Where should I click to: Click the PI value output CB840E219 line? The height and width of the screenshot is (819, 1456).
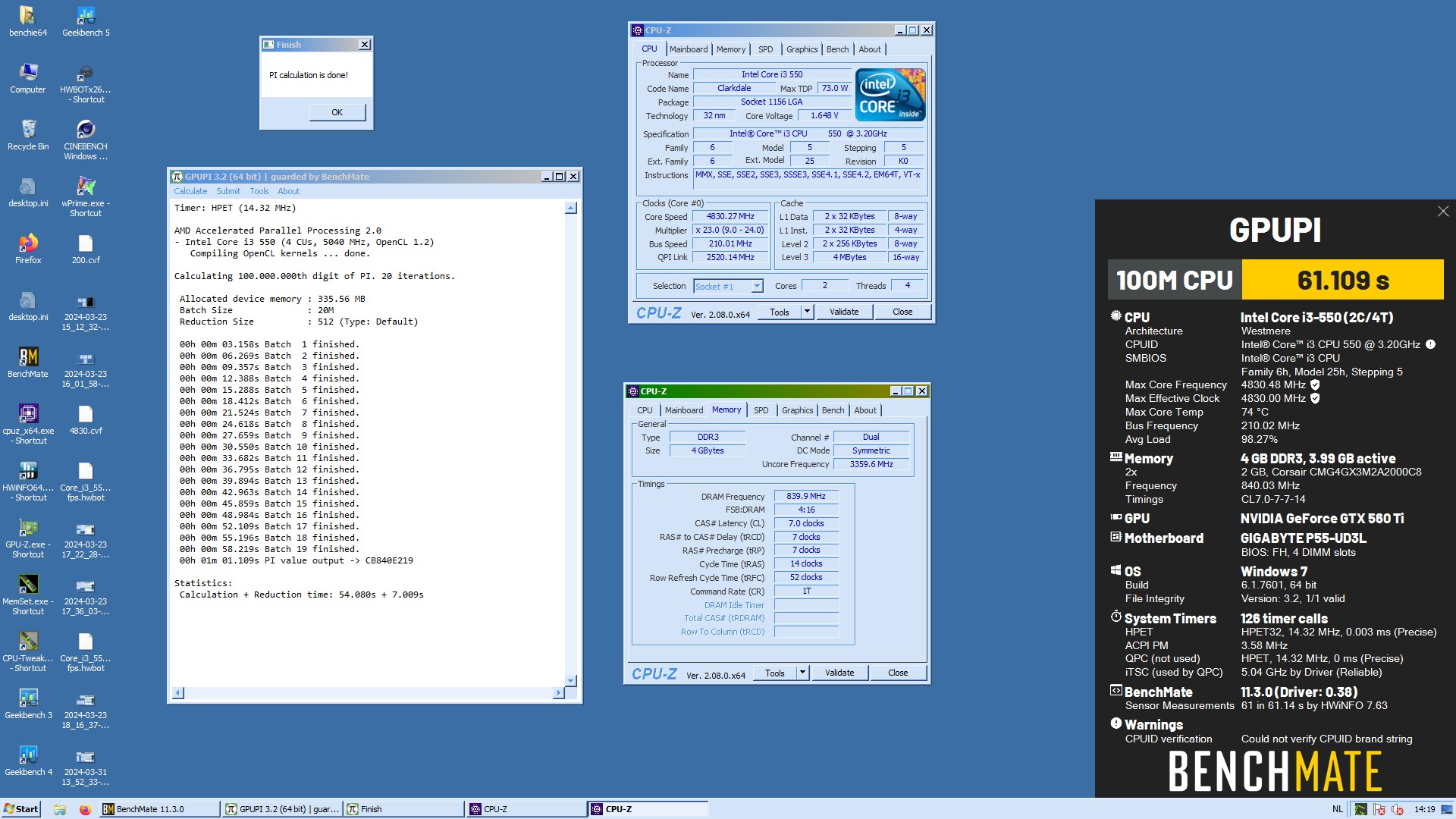(x=297, y=560)
